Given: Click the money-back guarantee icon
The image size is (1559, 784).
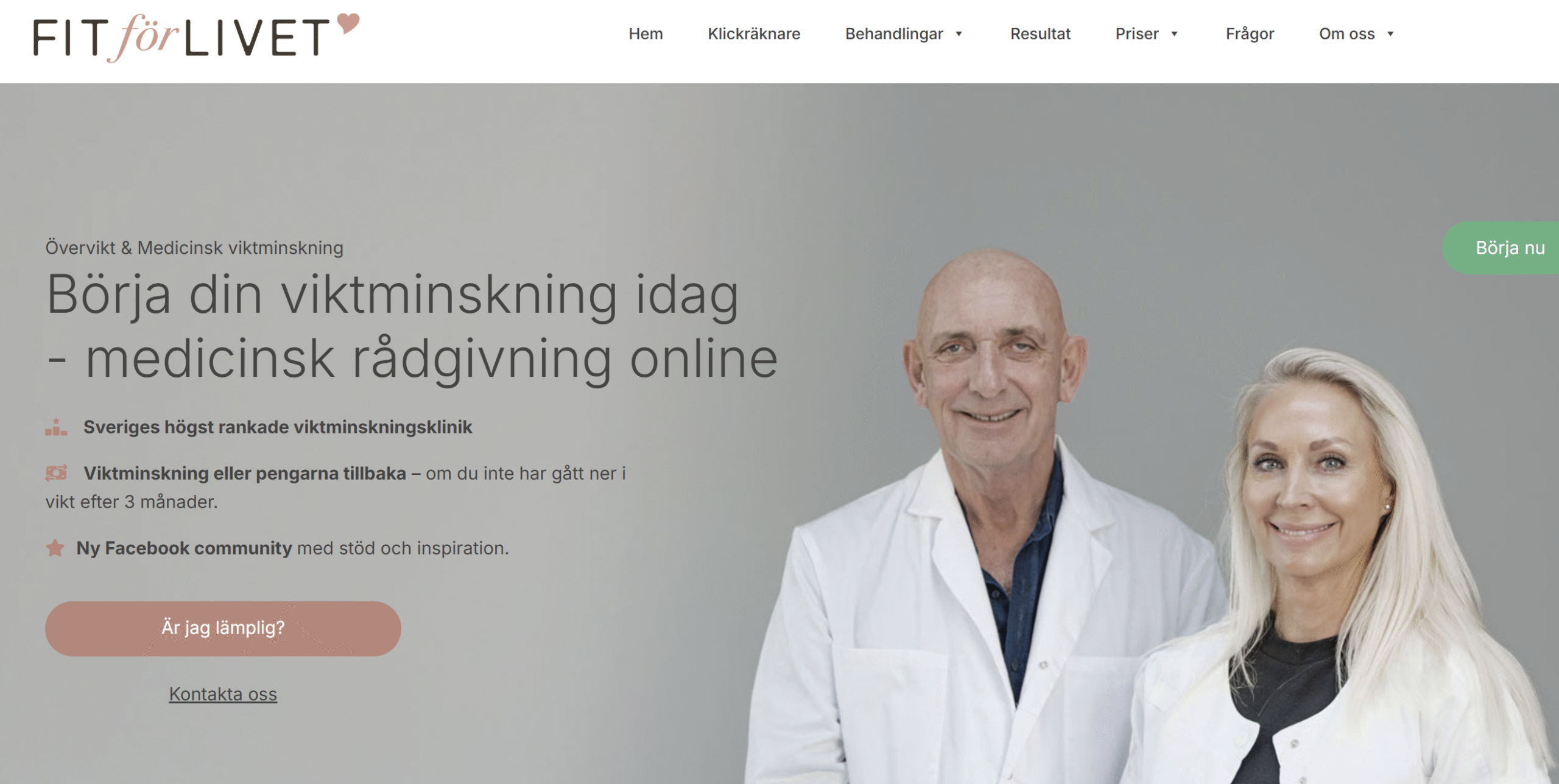Looking at the screenshot, I should click(x=56, y=473).
